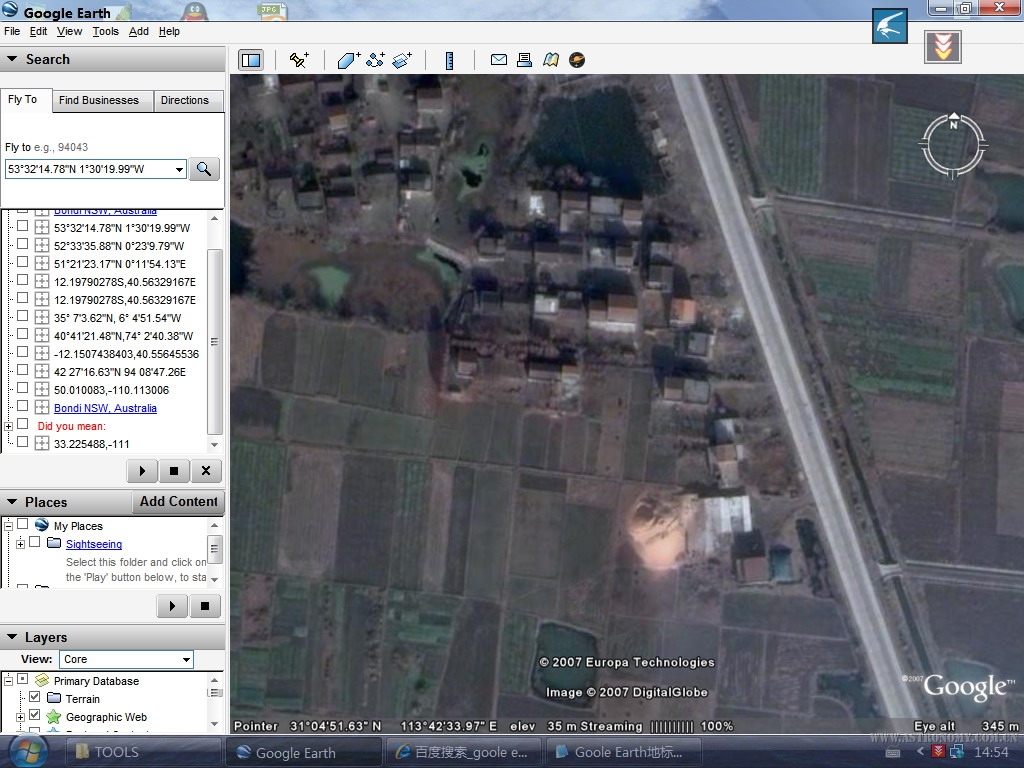Click the Print toolbar icon

click(524, 60)
